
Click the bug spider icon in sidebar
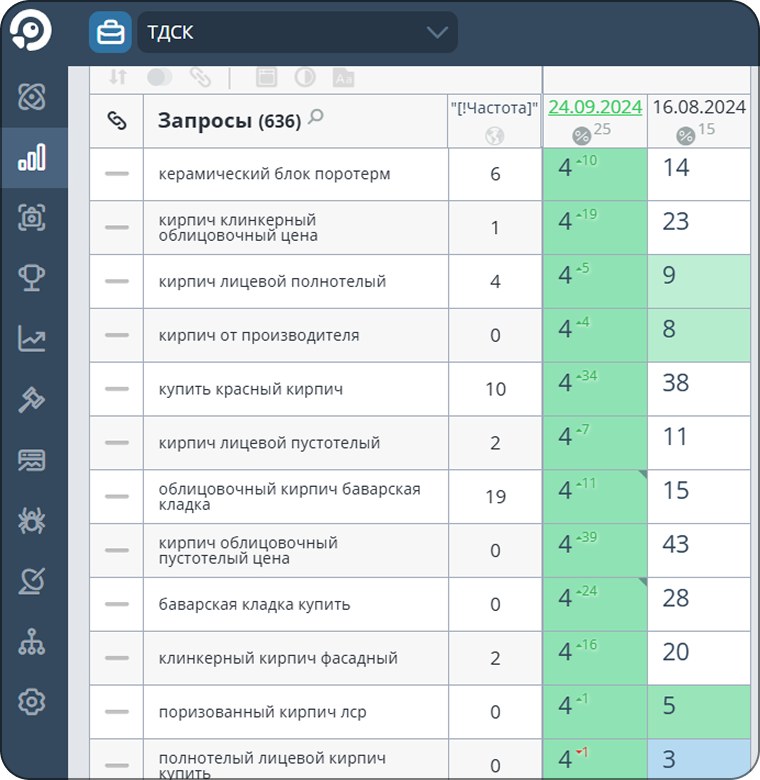(x=32, y=521)
